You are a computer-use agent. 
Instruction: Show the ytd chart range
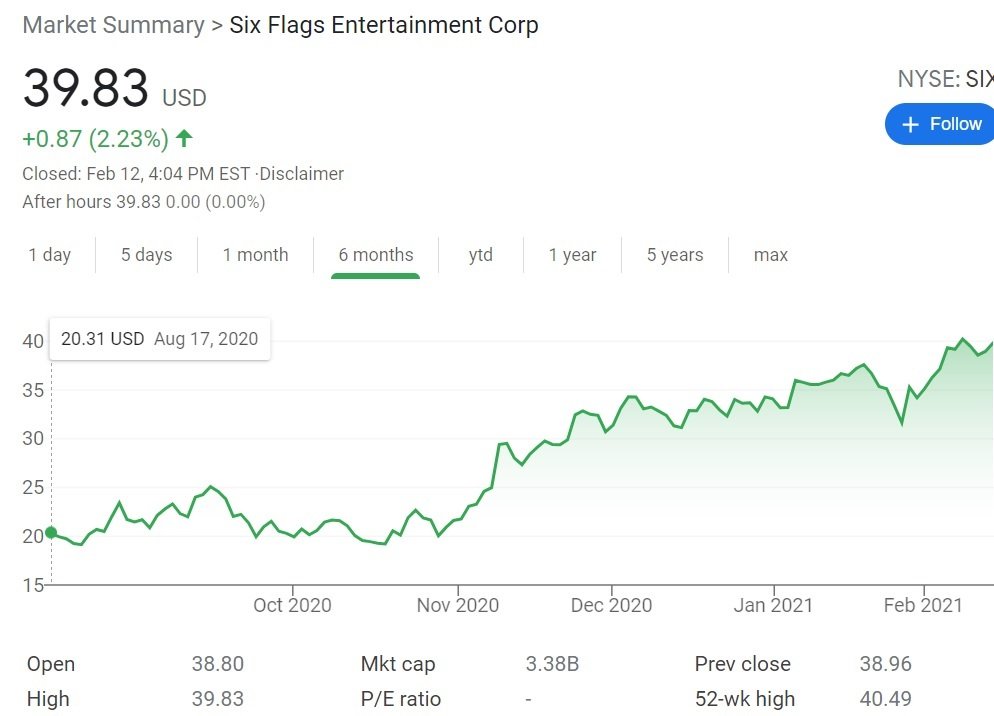coord(481,255)
